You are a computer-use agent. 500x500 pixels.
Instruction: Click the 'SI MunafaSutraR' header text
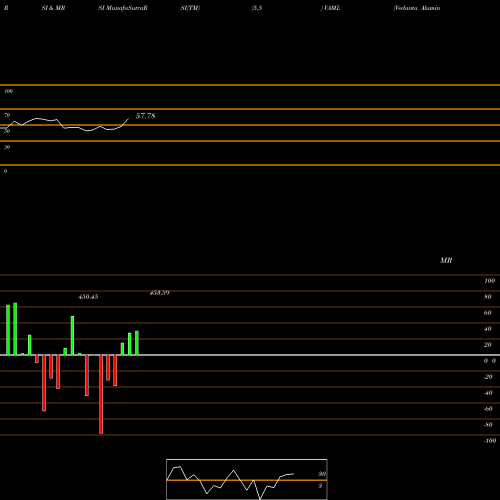pos(123,8)
